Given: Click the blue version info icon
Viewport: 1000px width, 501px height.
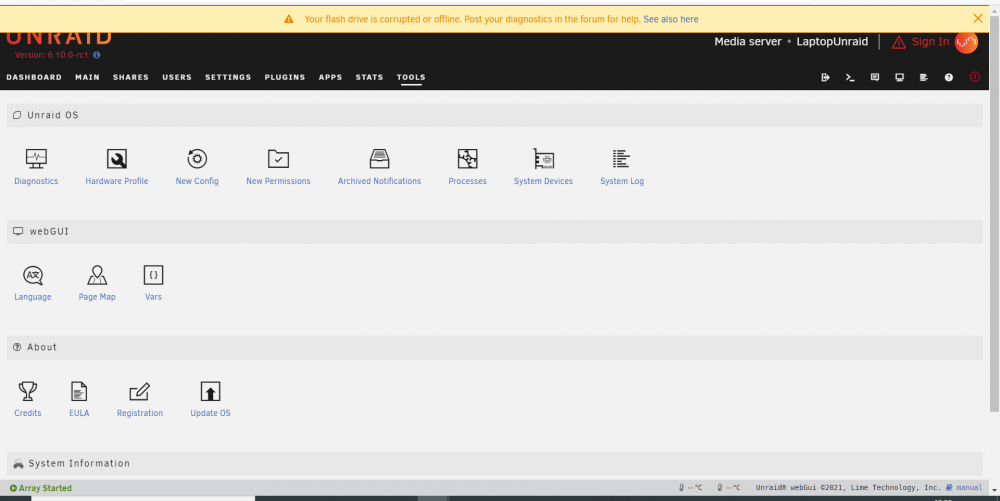Looking at the screenshot, I should pos(97,55).
